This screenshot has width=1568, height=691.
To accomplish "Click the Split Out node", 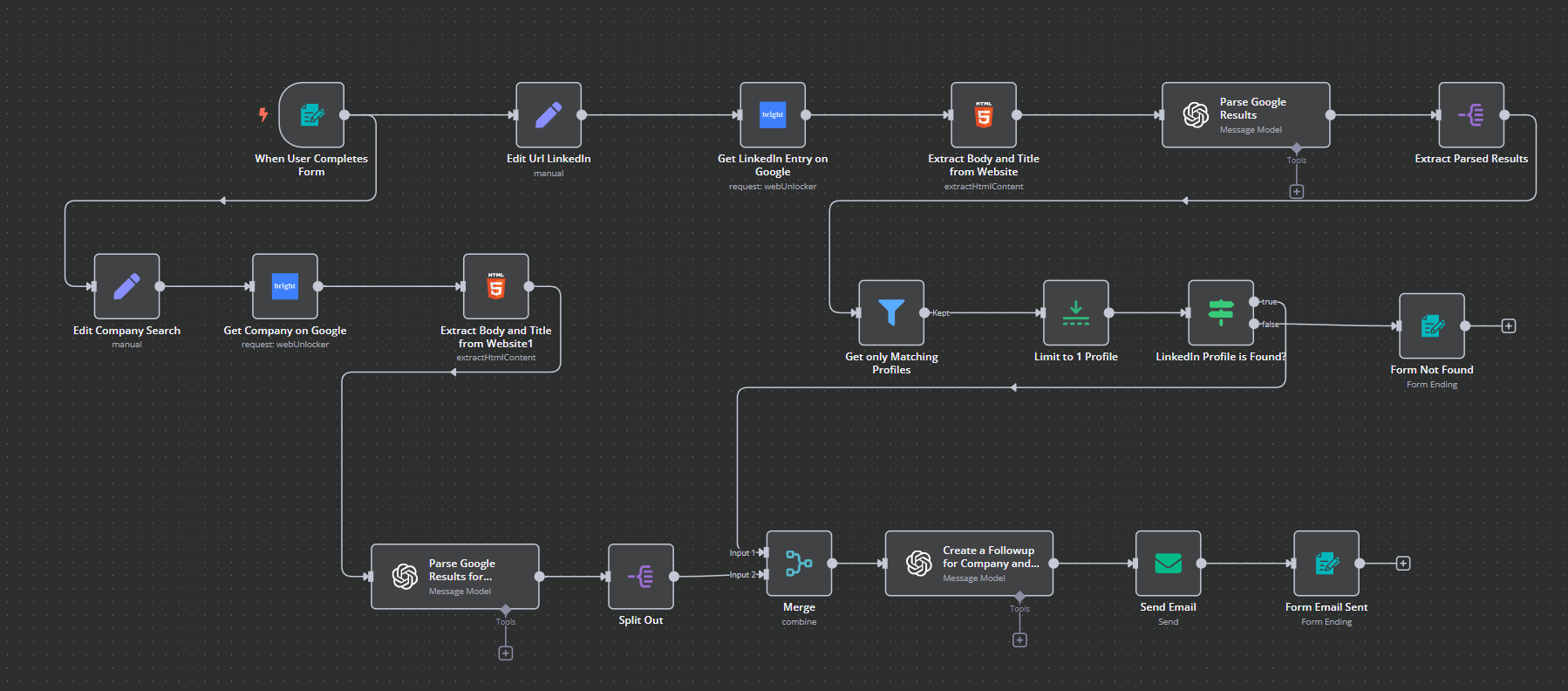I will click(640, 577).
